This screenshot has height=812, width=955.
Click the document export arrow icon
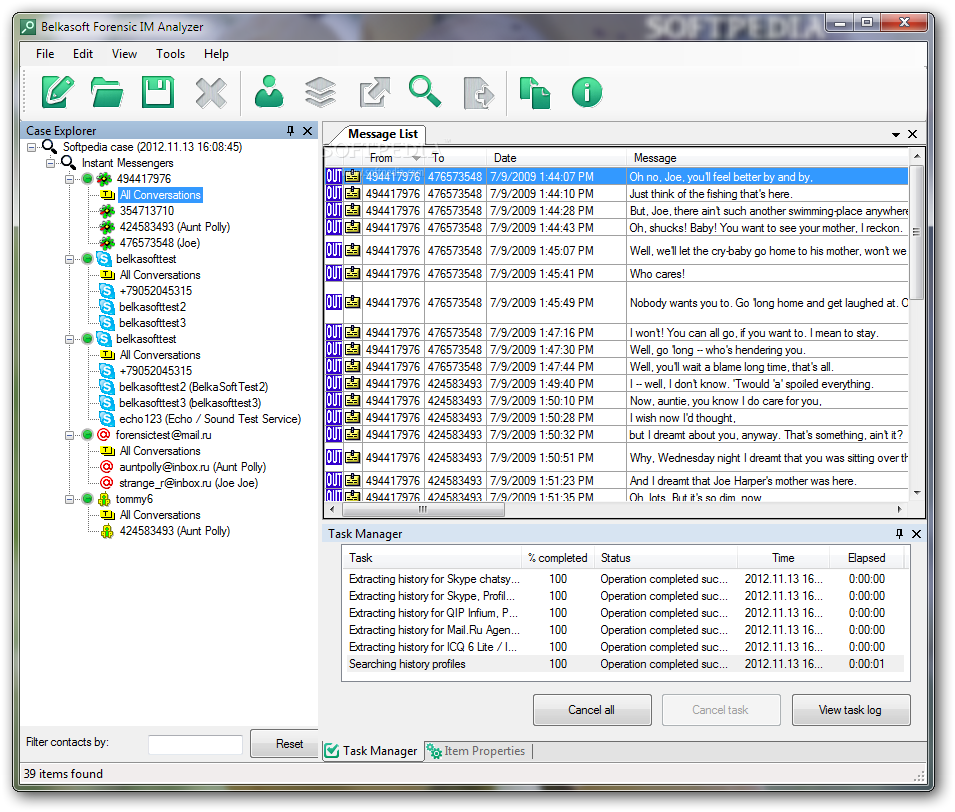click(x=479, y=93)
